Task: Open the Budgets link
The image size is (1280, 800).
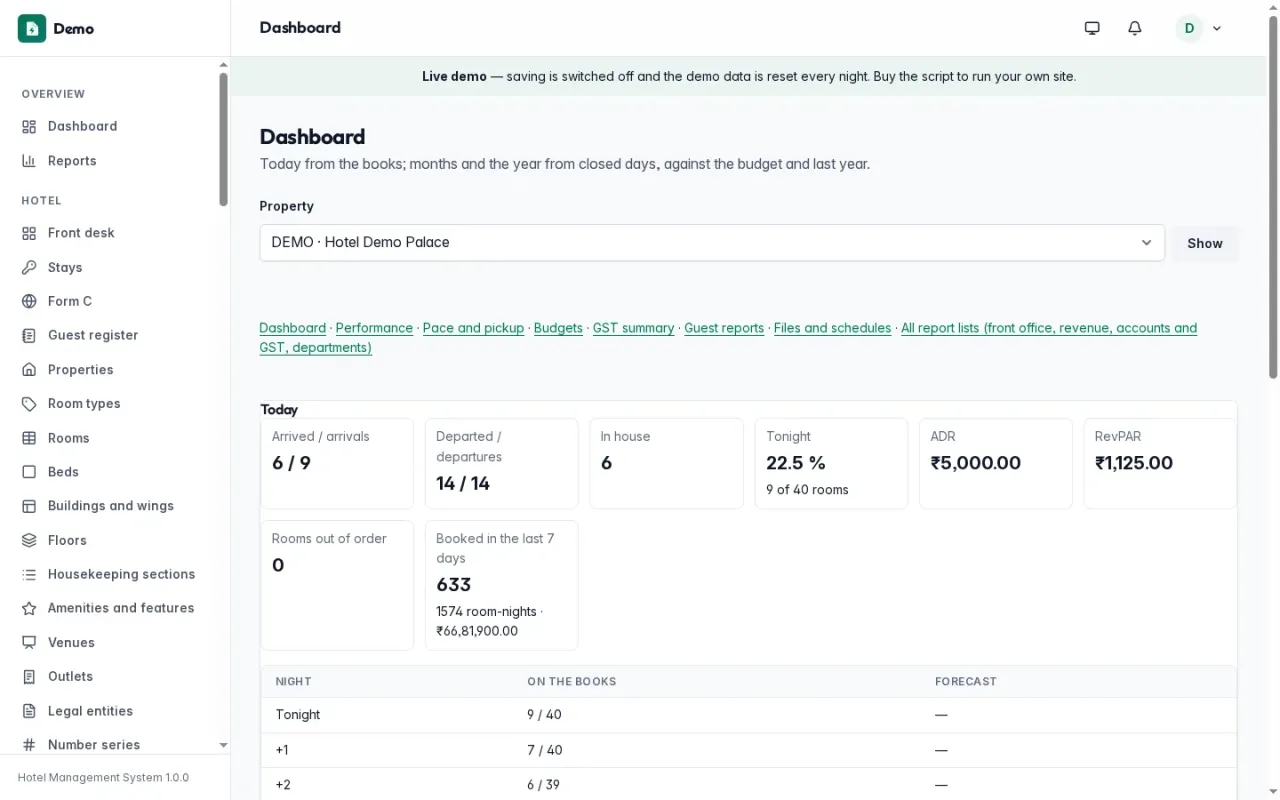Action: [x=558, y=328]
